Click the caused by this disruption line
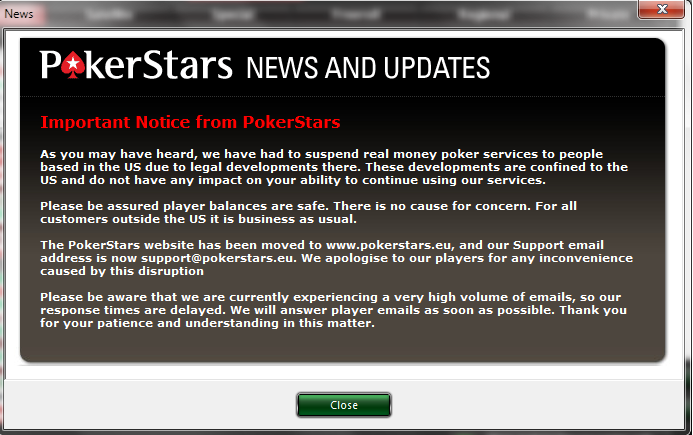 point(122,271)
